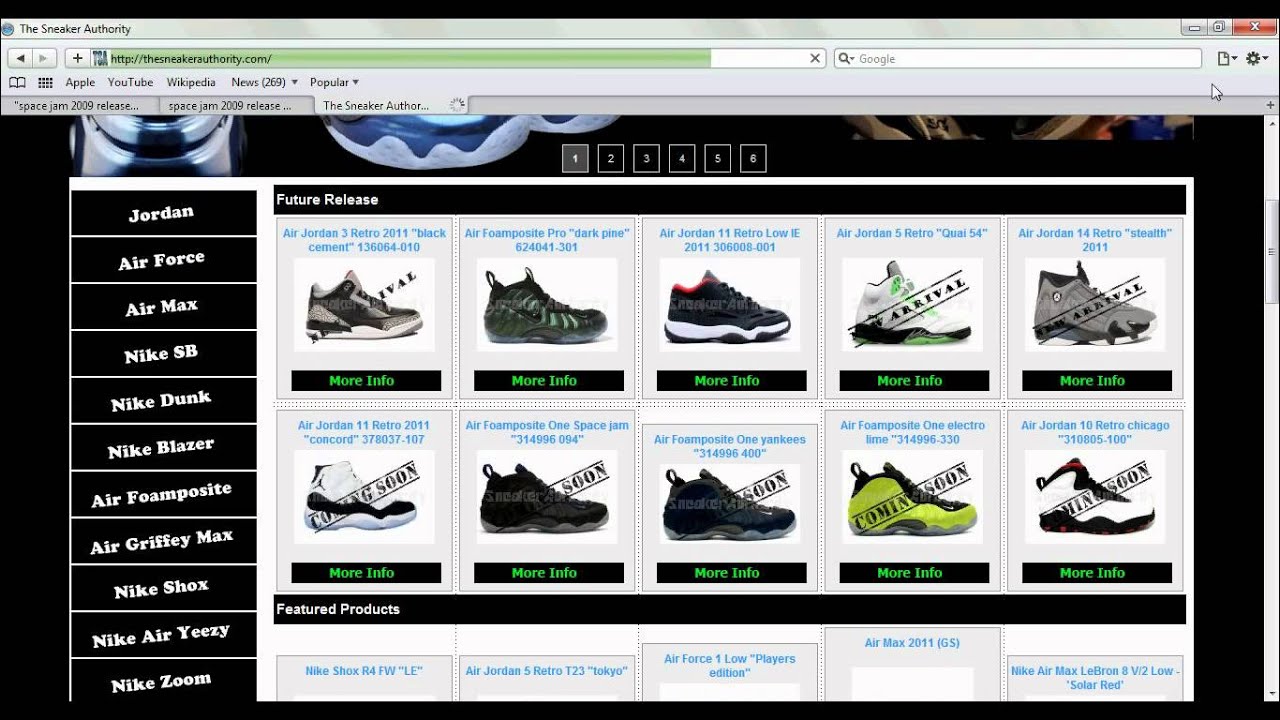Open Air Jordan 14 Retro "stealth" 2011 title link
The height and width of the screenshot is (720, 1280).
[1095, 240]
